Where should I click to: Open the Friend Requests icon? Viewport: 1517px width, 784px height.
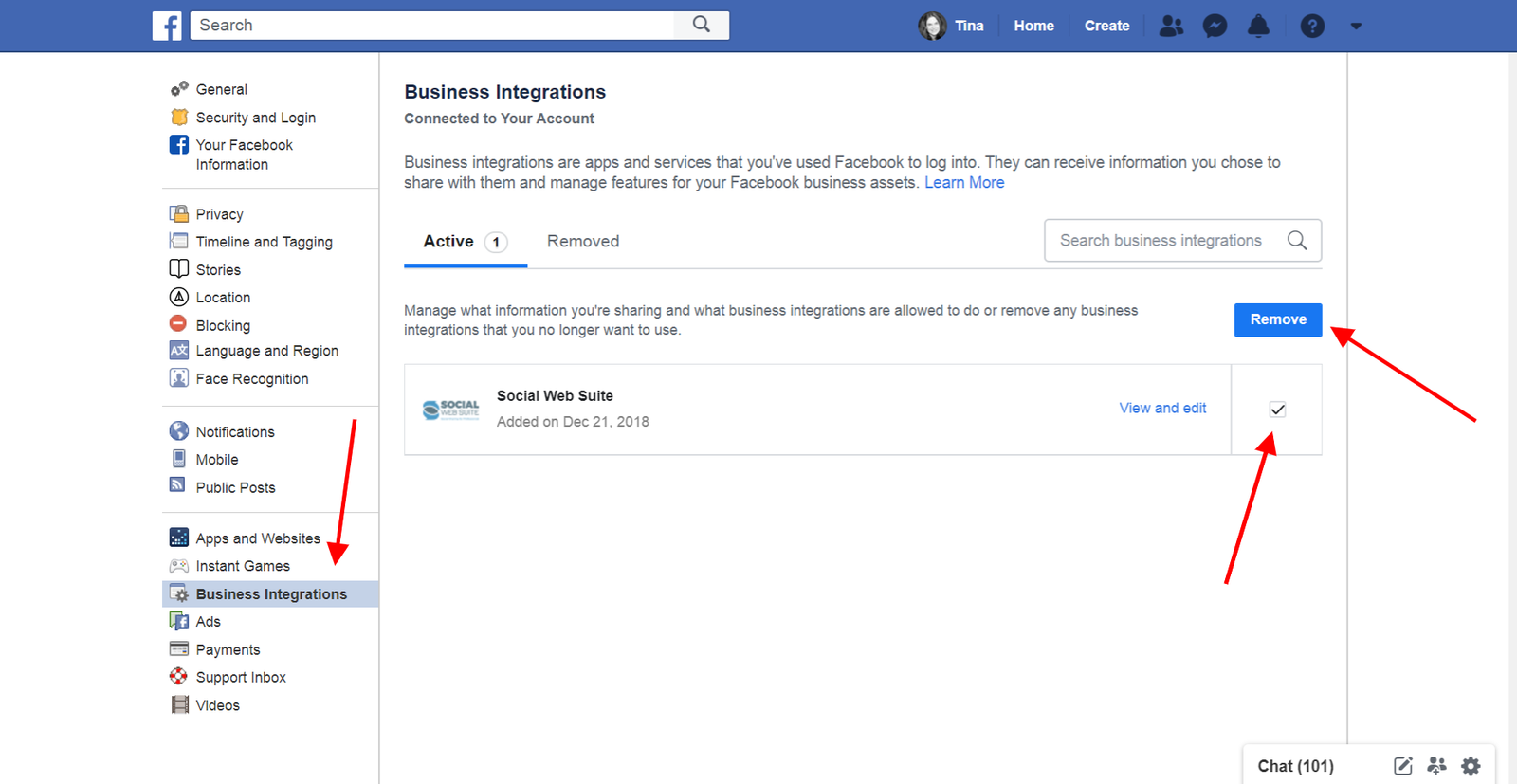1172,26
